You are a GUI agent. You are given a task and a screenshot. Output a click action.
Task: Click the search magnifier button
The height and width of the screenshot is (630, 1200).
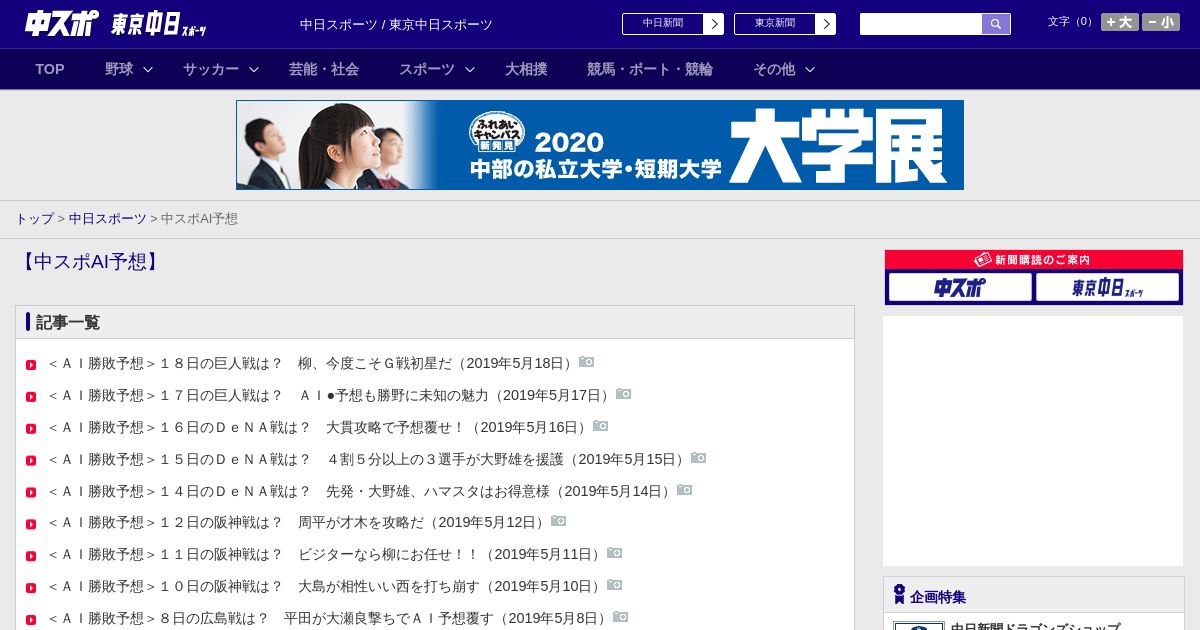point(996,24)
